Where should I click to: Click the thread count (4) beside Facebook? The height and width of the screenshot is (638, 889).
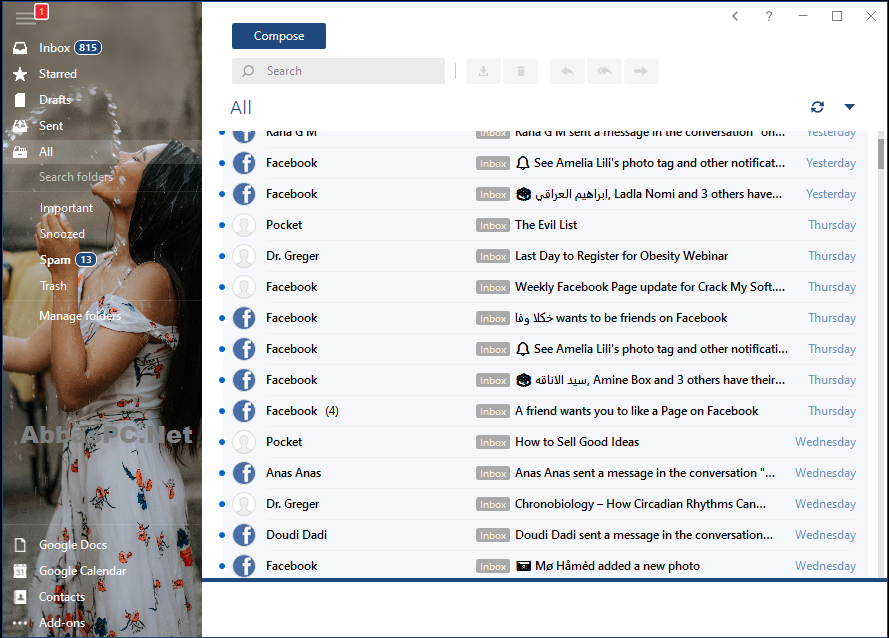(x=332, y=411)
